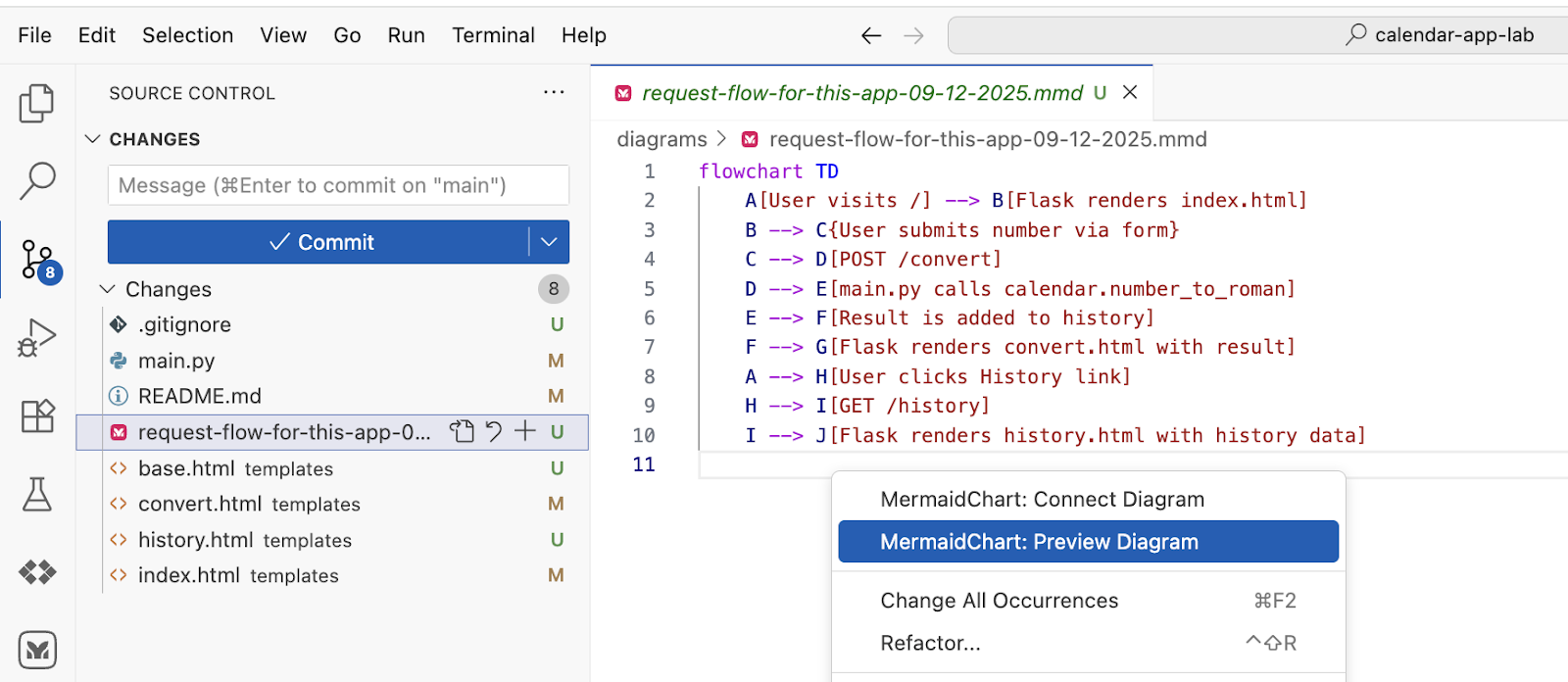
Task: Close the request-flow .mmd editor tab
Action: click(x=1130, y=92)
